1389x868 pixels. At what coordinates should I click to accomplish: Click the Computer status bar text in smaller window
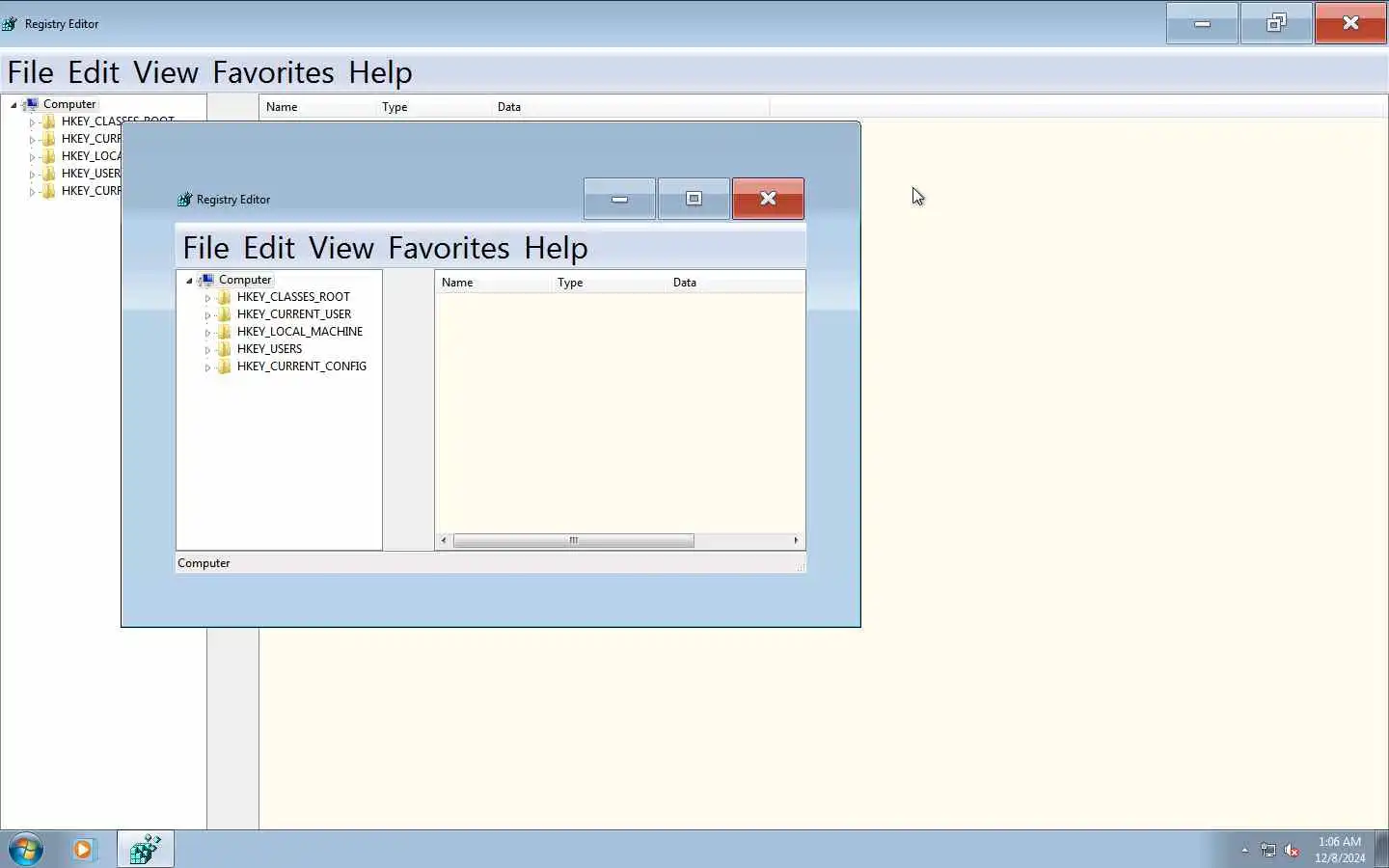tap(204, 563)
